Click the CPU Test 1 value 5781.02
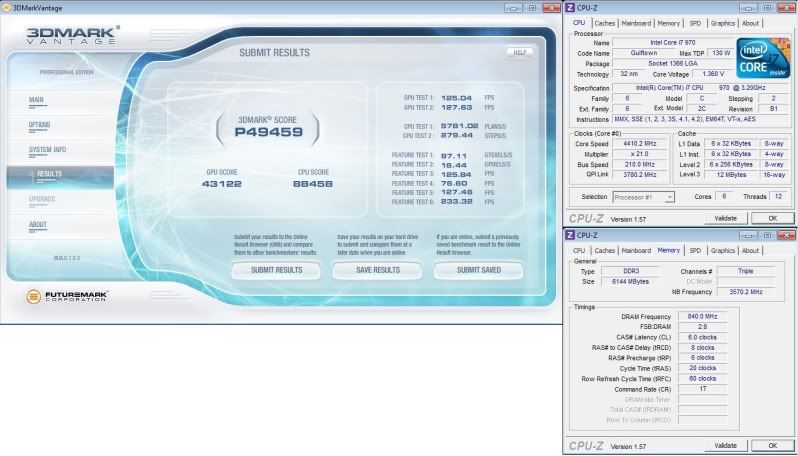Screen dimensions: 798x456 click(x=460, y=126)
